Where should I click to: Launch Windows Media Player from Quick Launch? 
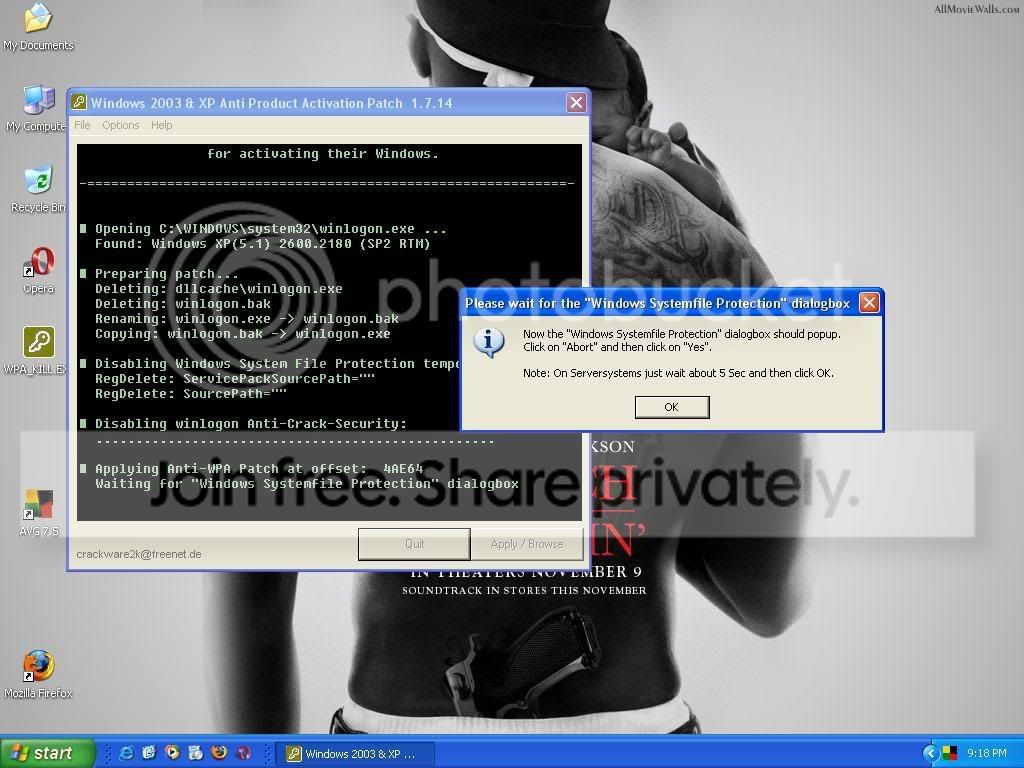pyautogui.click(x=172, y=753)
